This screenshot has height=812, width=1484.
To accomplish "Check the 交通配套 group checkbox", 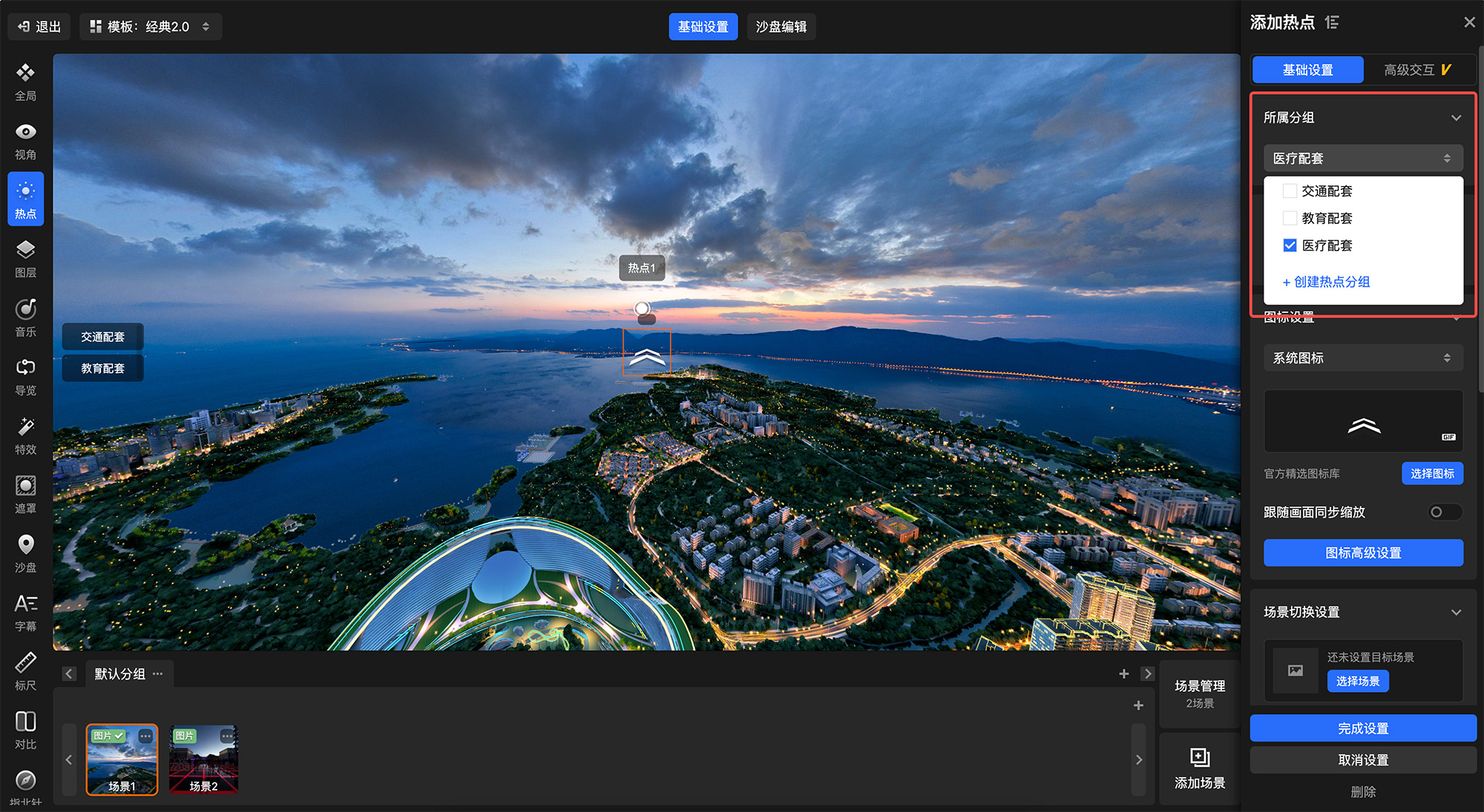I will point(1290,191).
